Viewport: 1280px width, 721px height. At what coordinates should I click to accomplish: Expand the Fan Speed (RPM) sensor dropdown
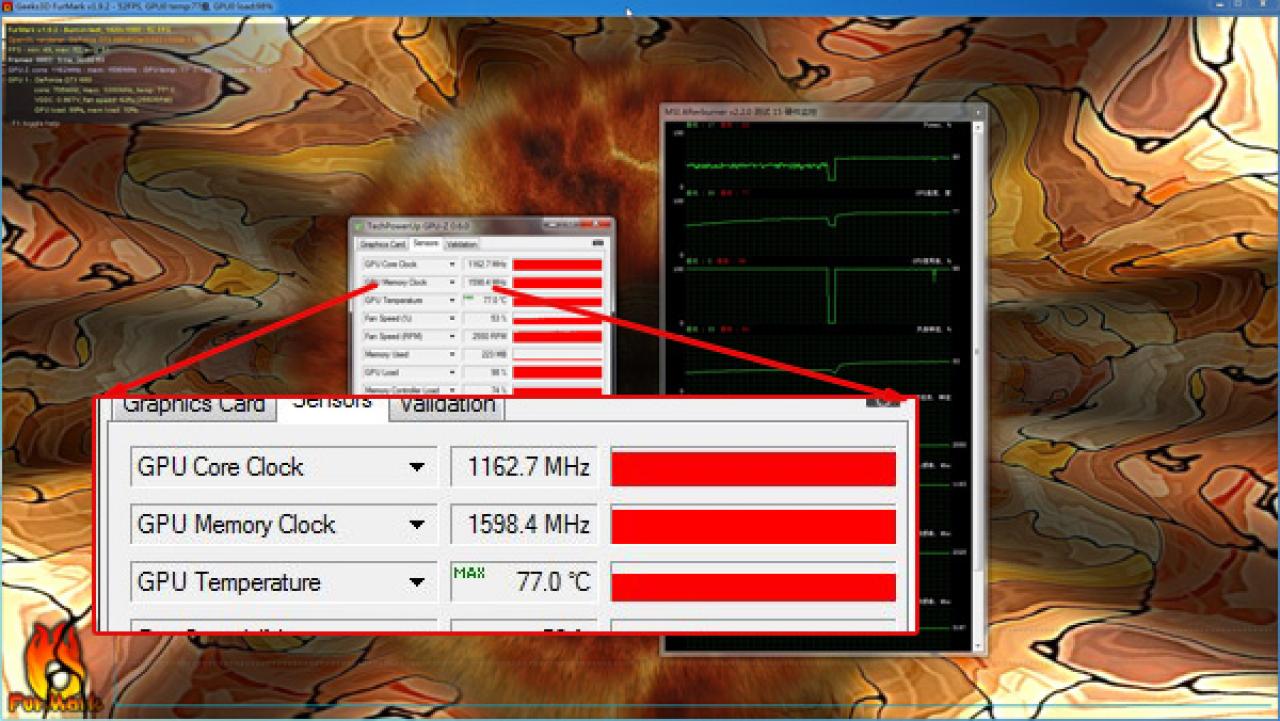452,336
